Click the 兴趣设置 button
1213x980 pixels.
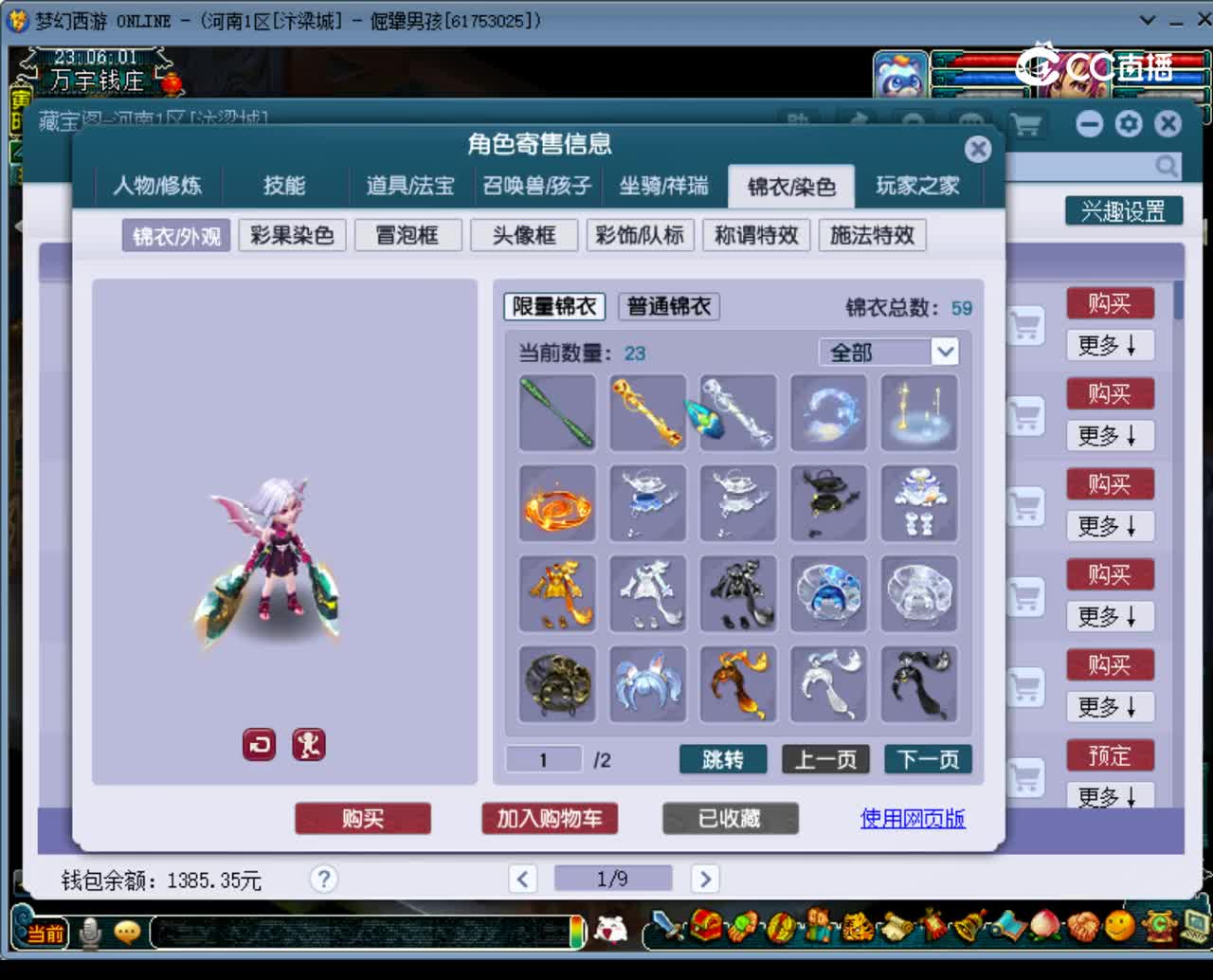[1124, 210]
